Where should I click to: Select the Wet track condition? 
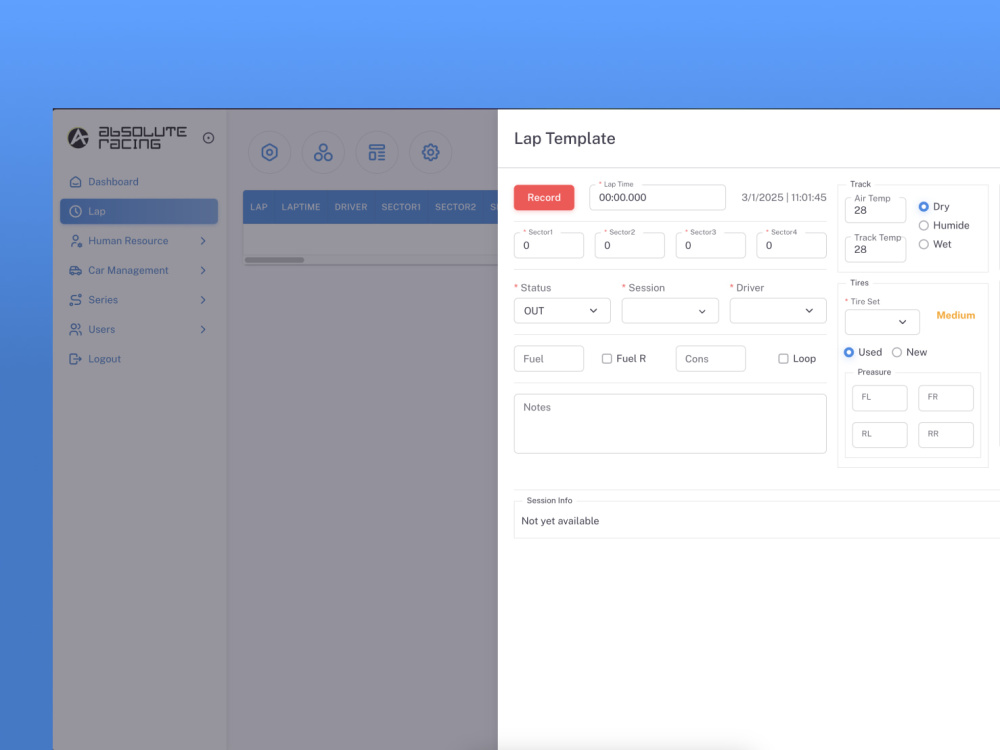(x=923, y=244)
